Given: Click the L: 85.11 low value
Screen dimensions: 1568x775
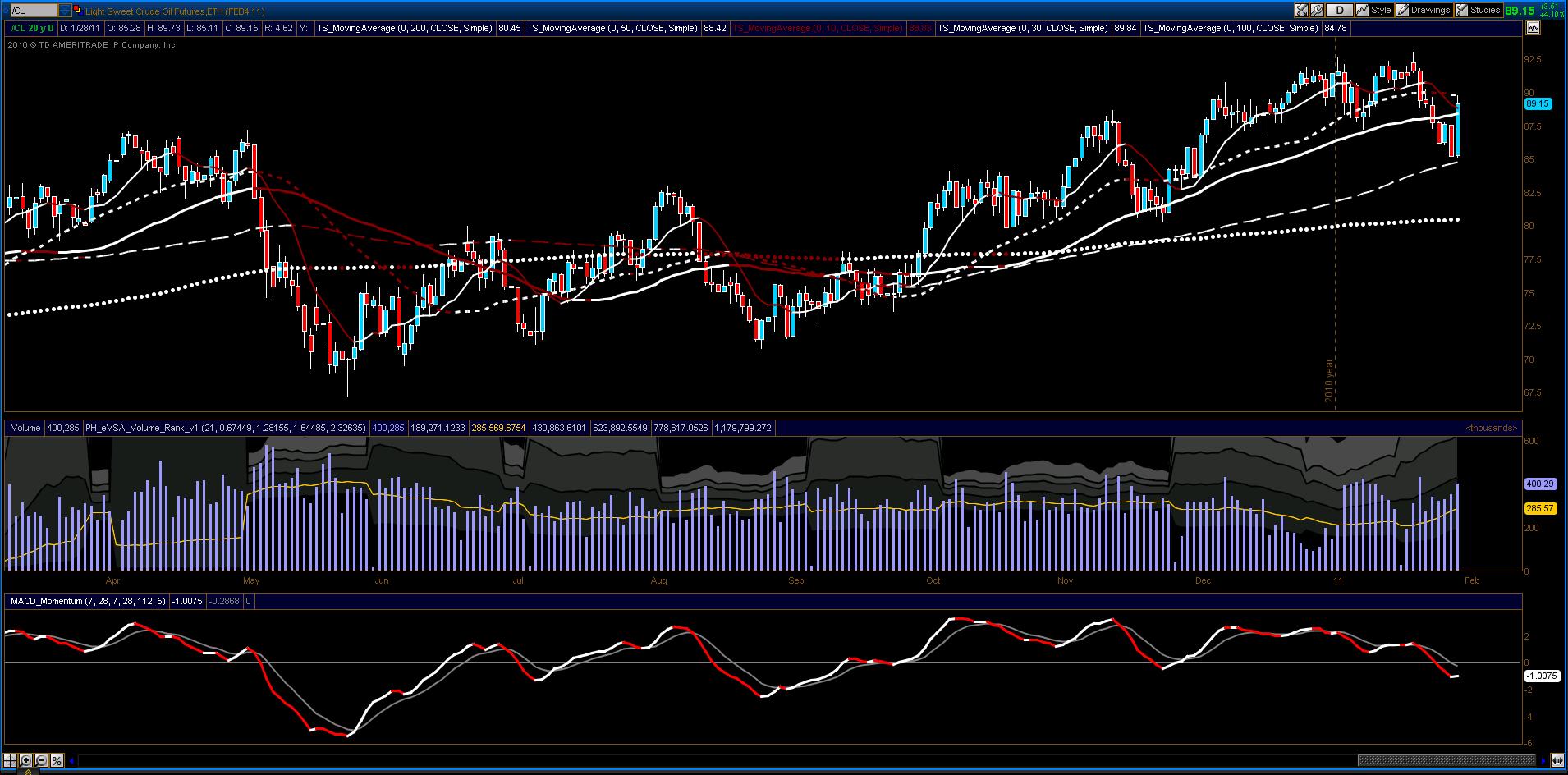Looking at the screenshot, I should pos(203,28).
